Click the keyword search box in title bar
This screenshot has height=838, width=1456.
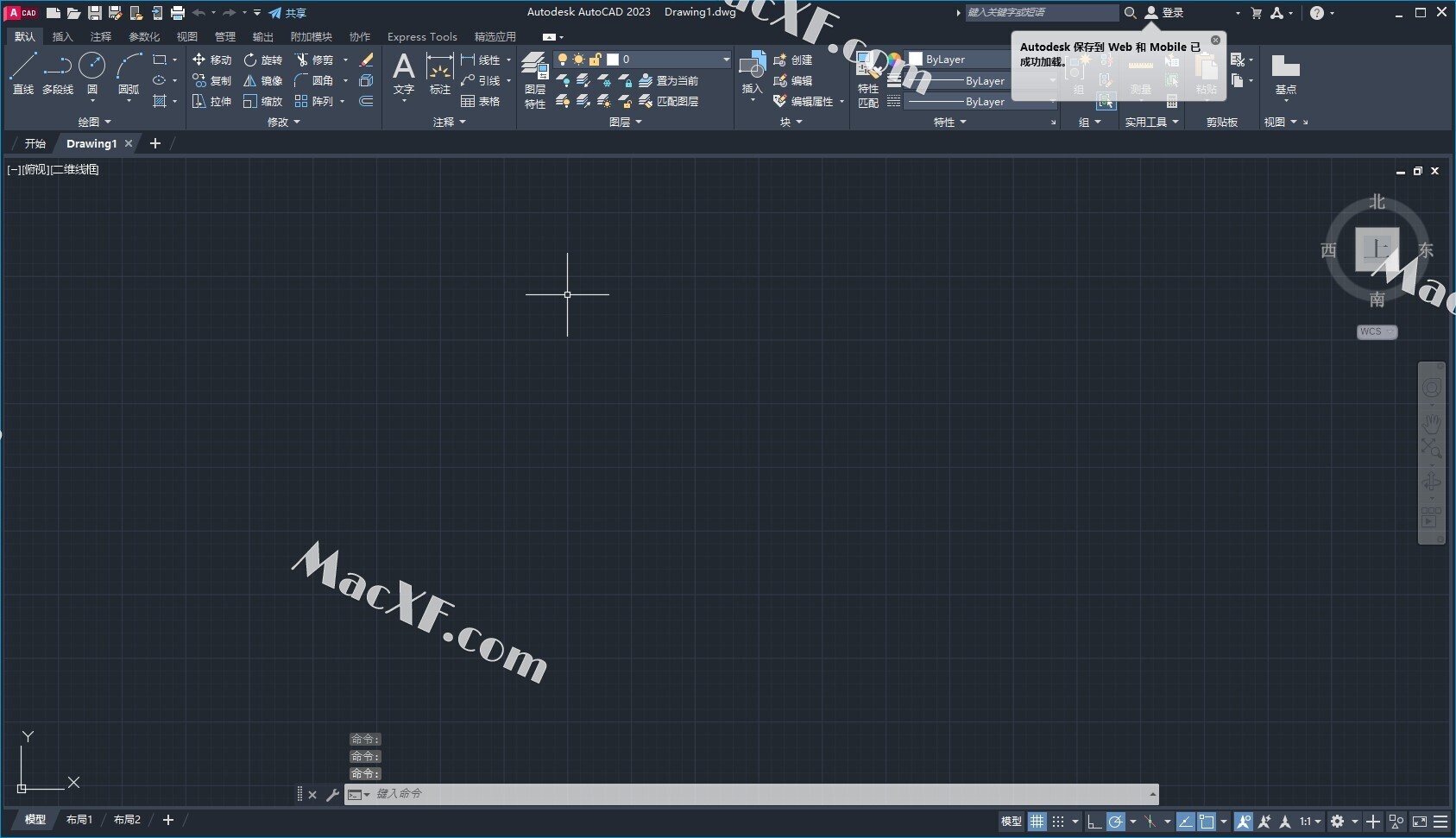(1042, 13)
